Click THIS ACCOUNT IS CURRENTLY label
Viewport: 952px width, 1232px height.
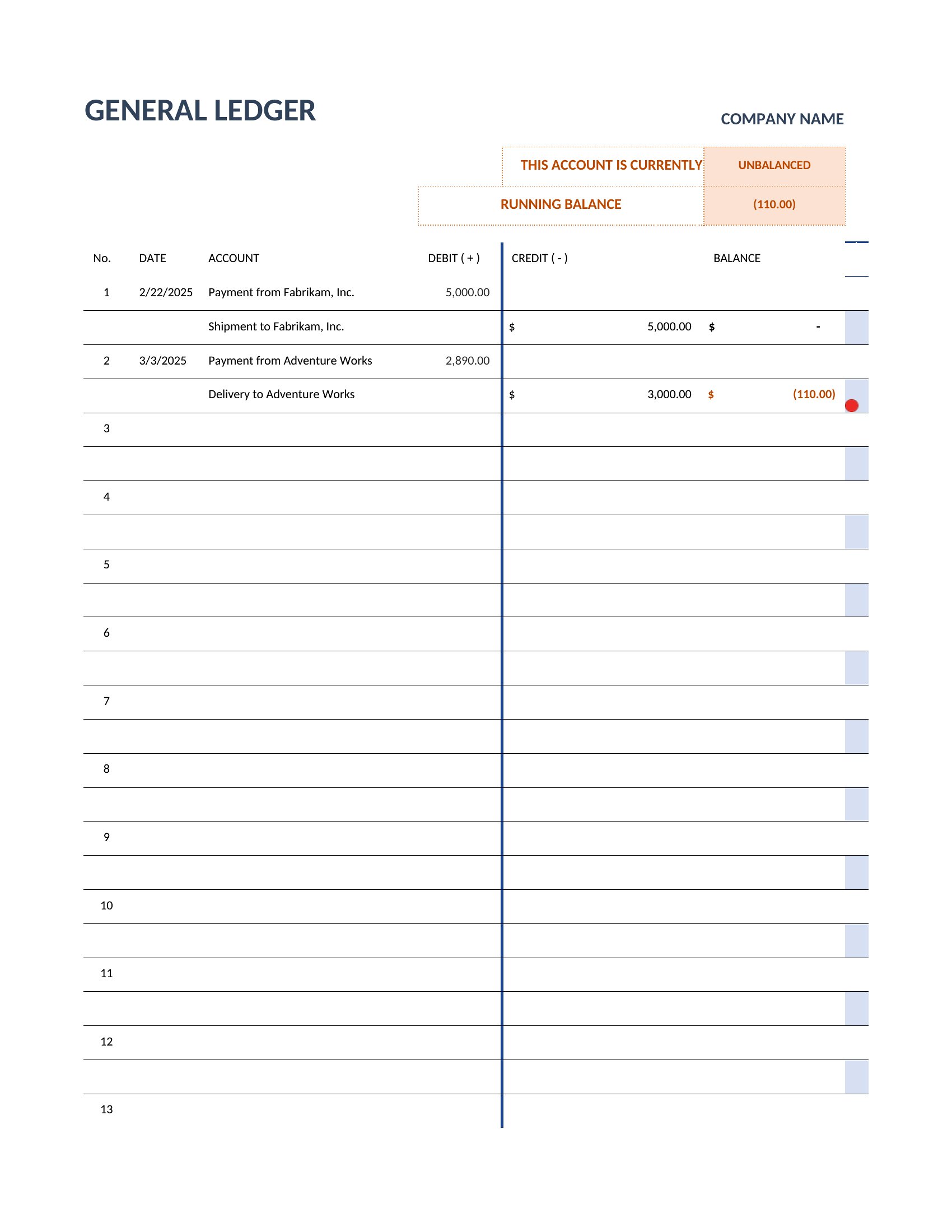(x=611, y=165)
